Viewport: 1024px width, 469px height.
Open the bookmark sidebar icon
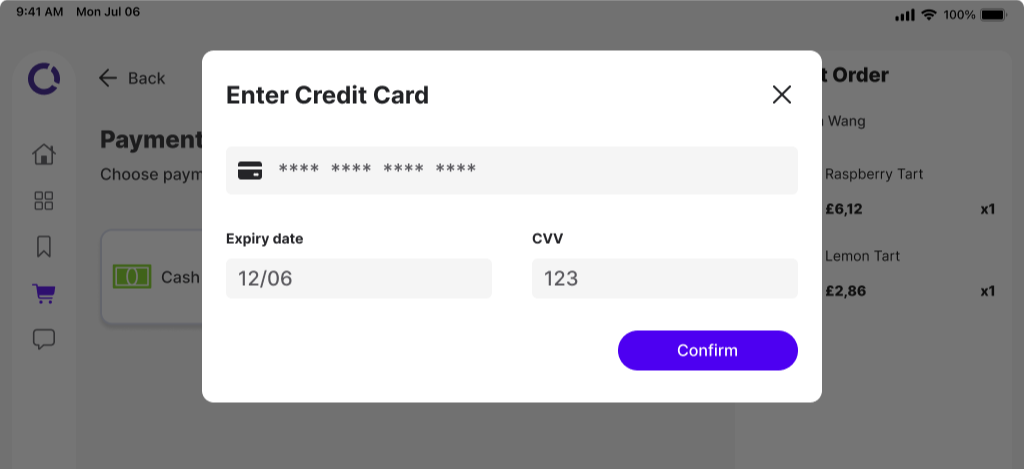44,247
